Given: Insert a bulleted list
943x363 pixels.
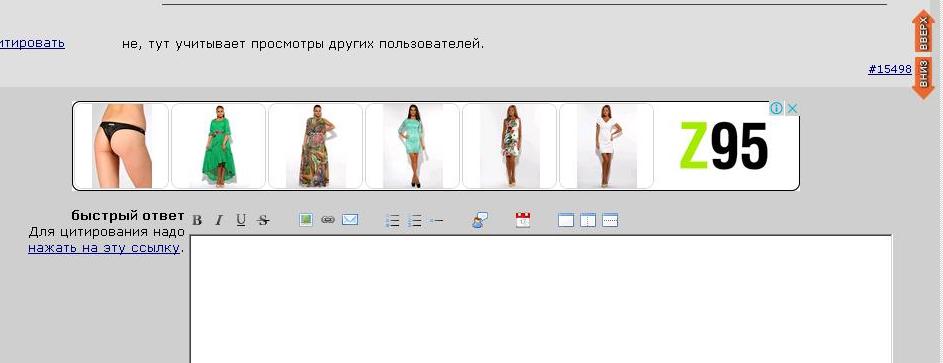Looking at the screenshot, I should [392, 221].
